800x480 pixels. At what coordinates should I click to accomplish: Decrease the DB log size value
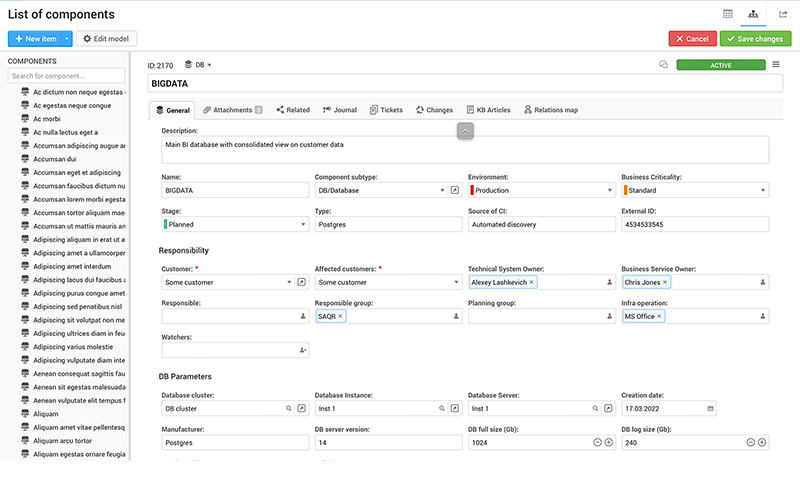click(x=750, y=442)
